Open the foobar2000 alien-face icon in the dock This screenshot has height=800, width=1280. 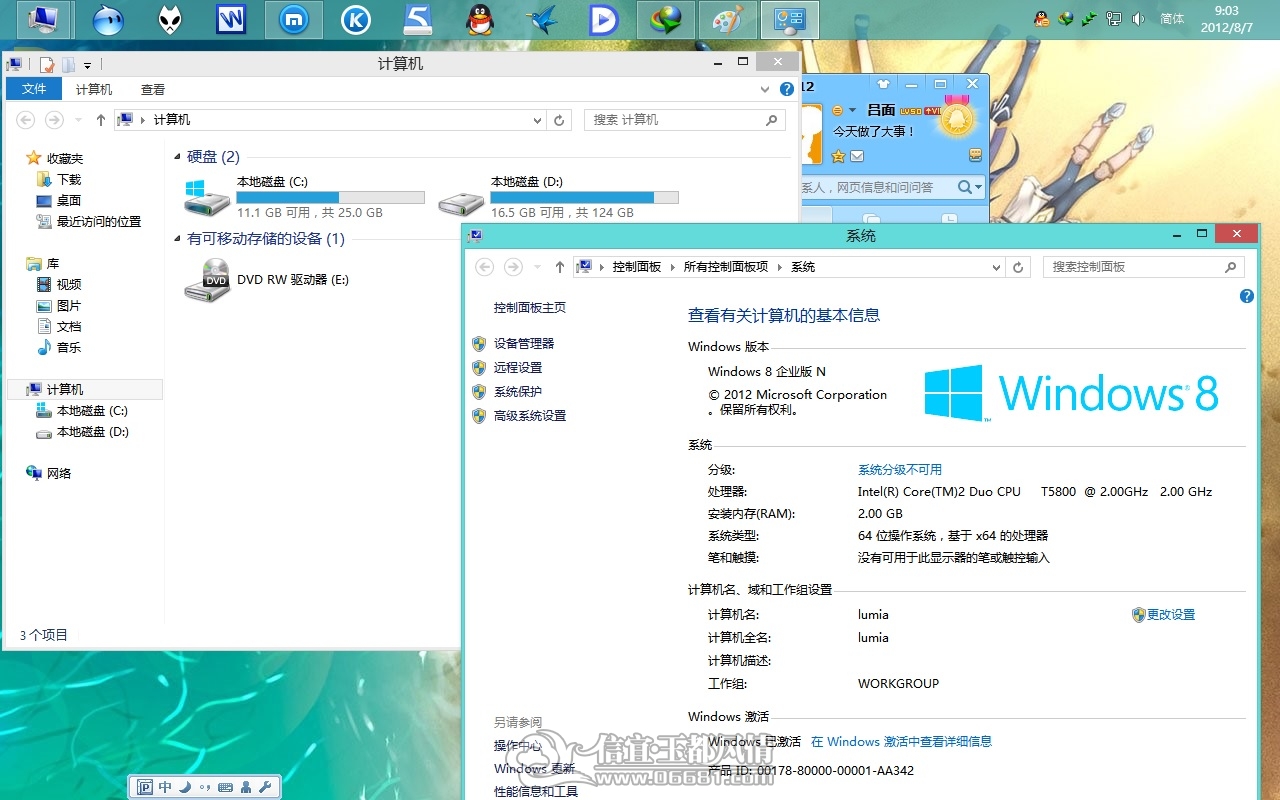(x=170, y=19)
